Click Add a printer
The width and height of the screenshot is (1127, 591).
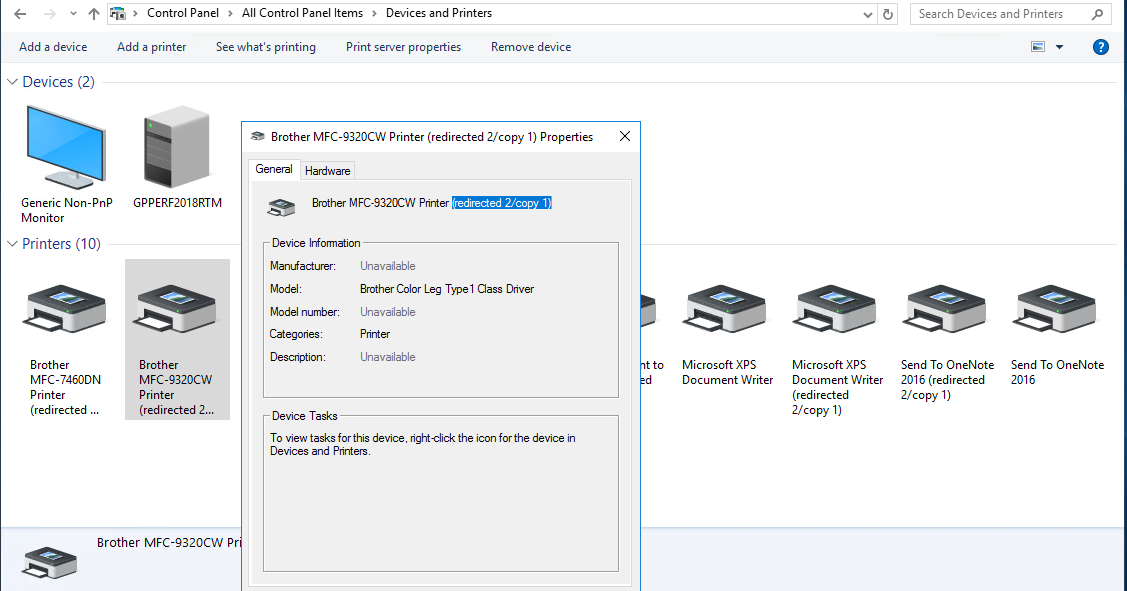(x=152, y=47)
